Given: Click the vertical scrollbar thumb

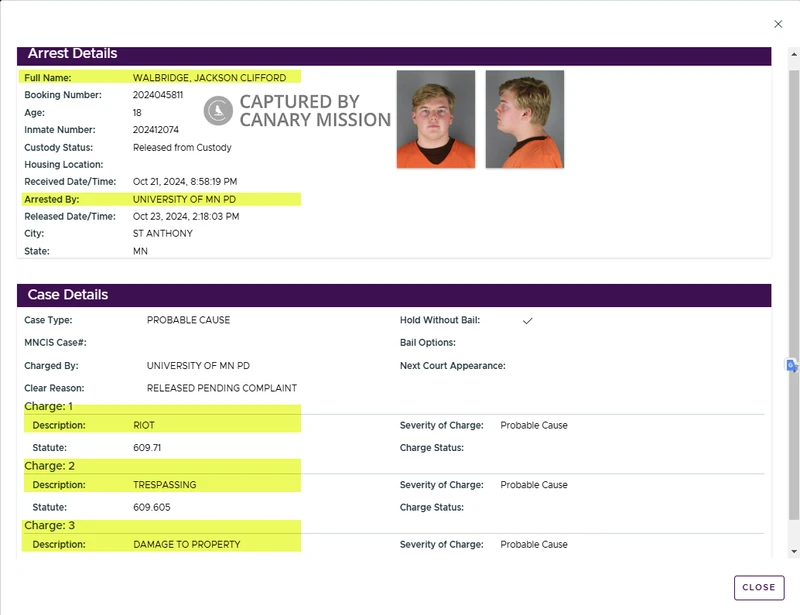Looking at the screenshot, I should click(793, 295).
